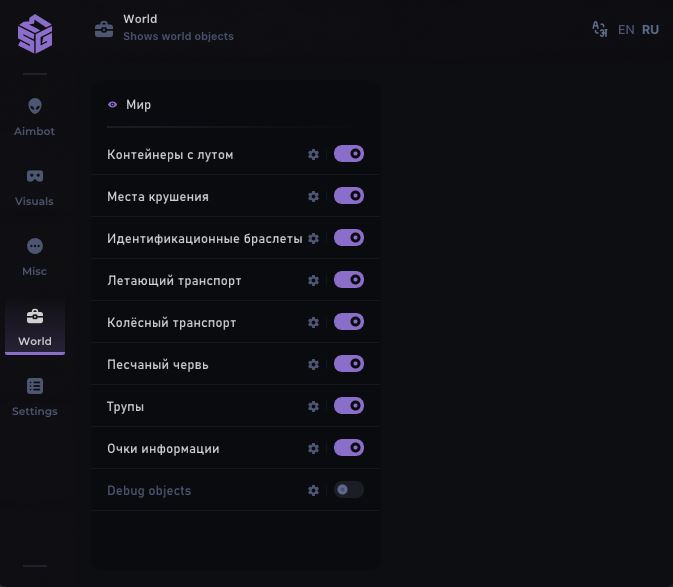Open gear settings for Летающий транспорт
The width and height of the screenshot is (673, 587).
[x=313, y=281]
